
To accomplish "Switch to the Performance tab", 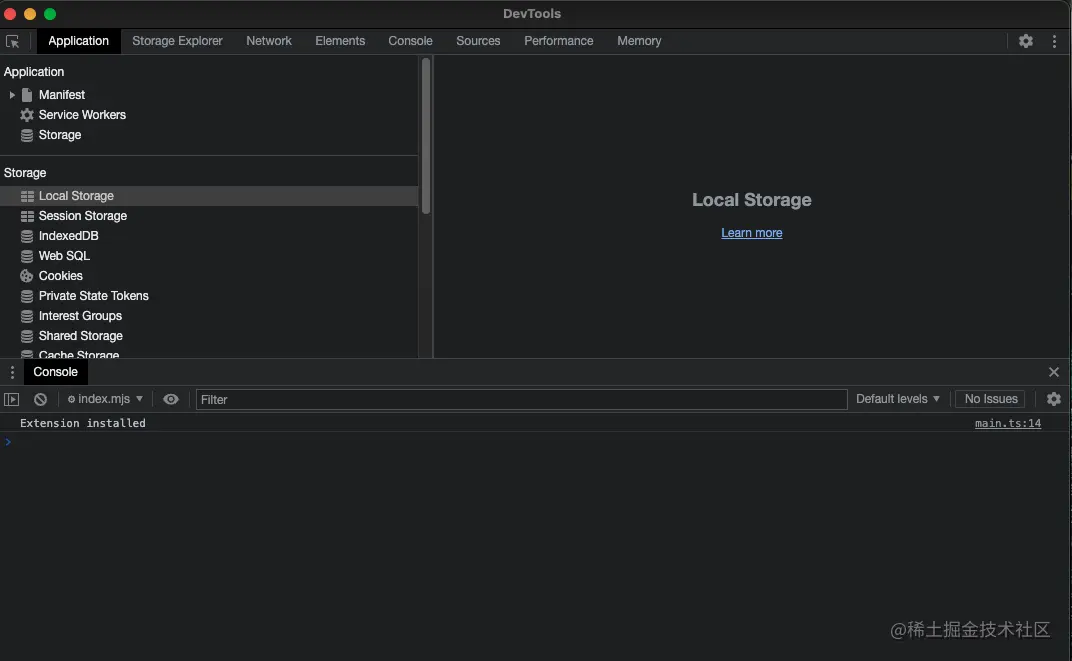I will pyautogui.click(x=559, y=41).
